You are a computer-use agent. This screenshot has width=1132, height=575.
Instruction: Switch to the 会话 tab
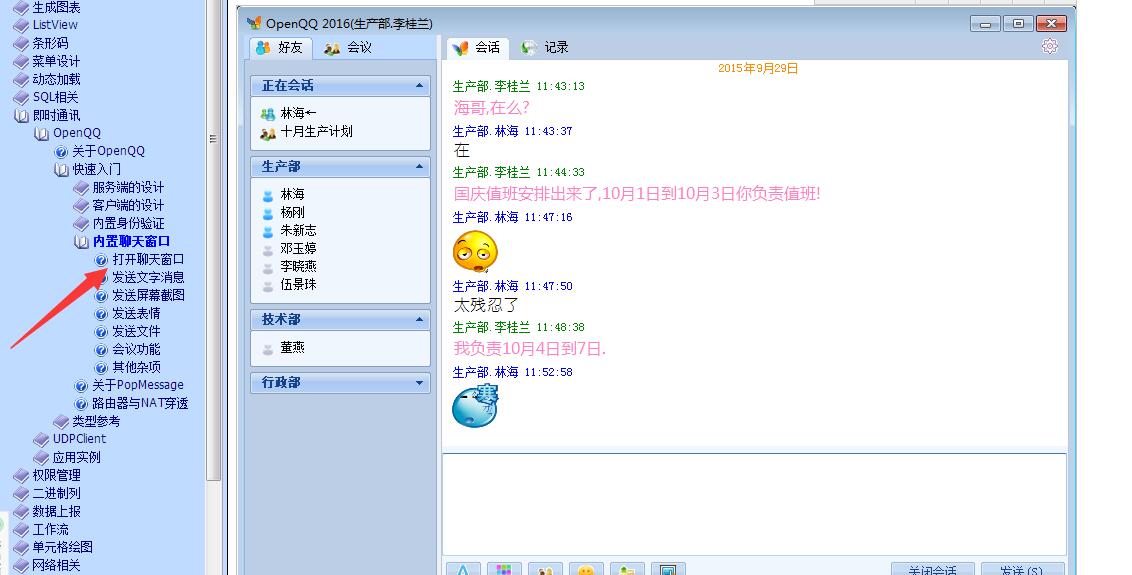click(477, 48)
